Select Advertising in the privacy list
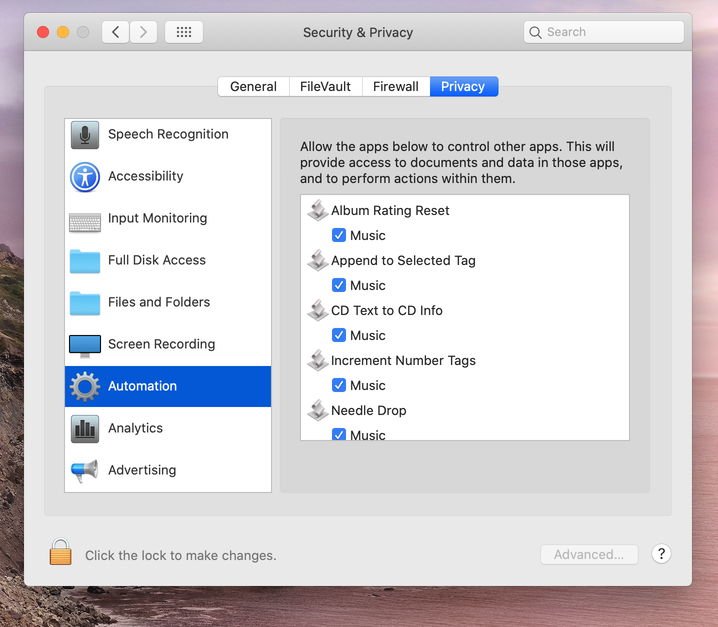Viewport: 718px width, 627px height. pos(168,470)
